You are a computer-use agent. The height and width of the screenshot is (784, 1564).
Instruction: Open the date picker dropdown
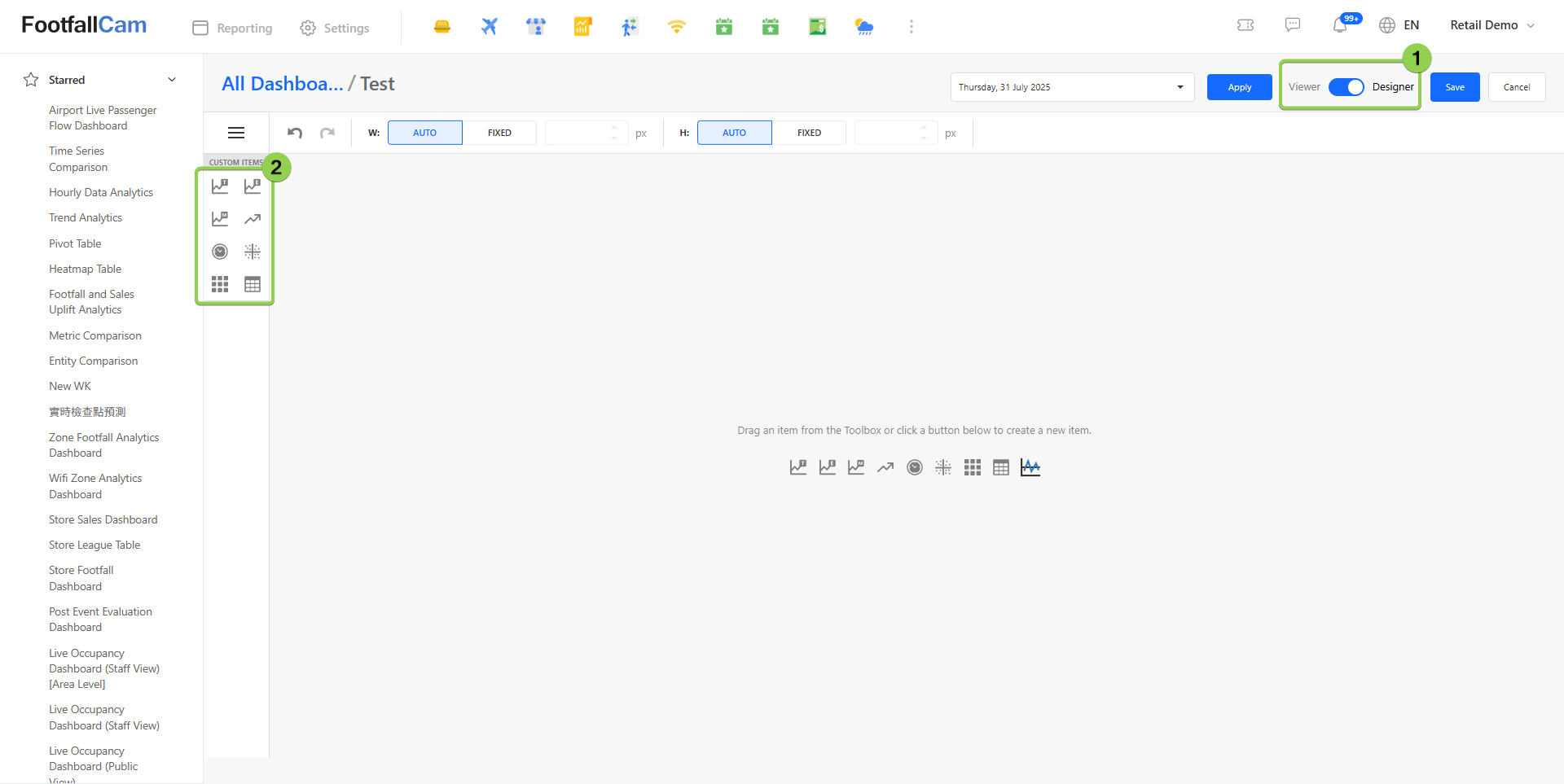click(1180, 87)
